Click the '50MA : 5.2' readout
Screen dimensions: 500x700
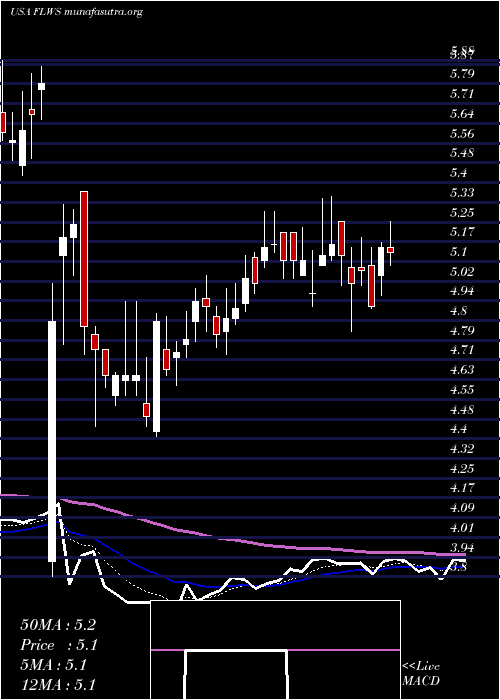pos(58,625)
